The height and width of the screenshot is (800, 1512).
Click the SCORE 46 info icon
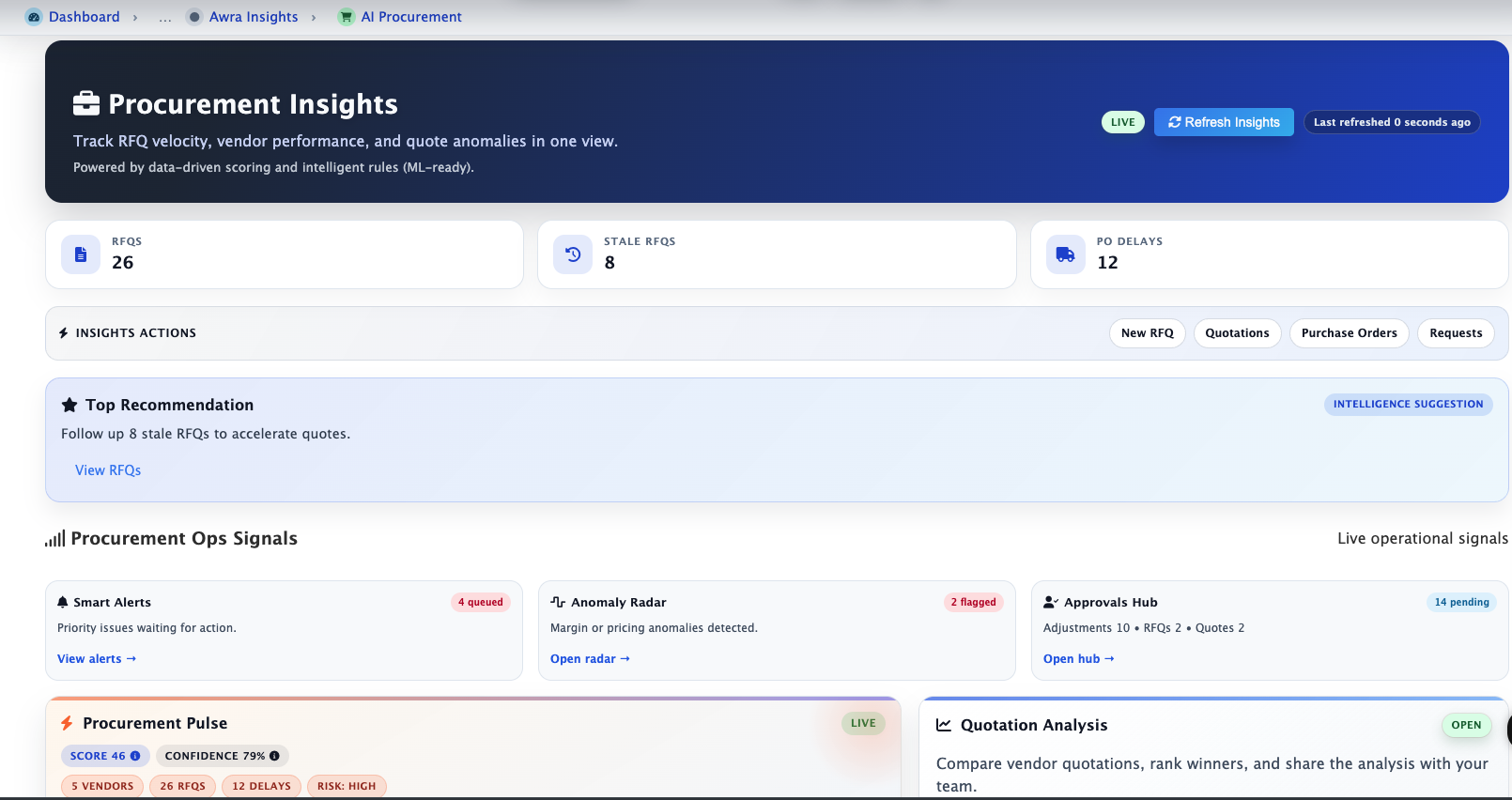135,756
